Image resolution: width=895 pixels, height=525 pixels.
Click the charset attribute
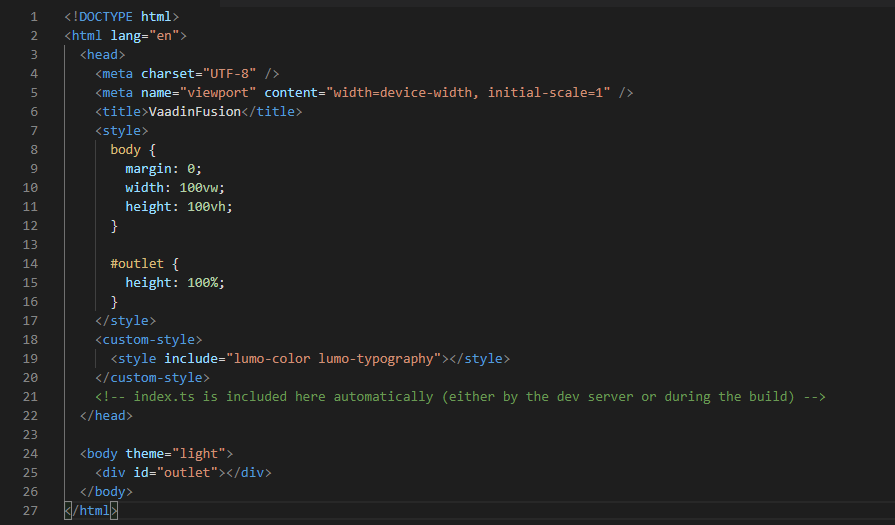coord(168,74)
